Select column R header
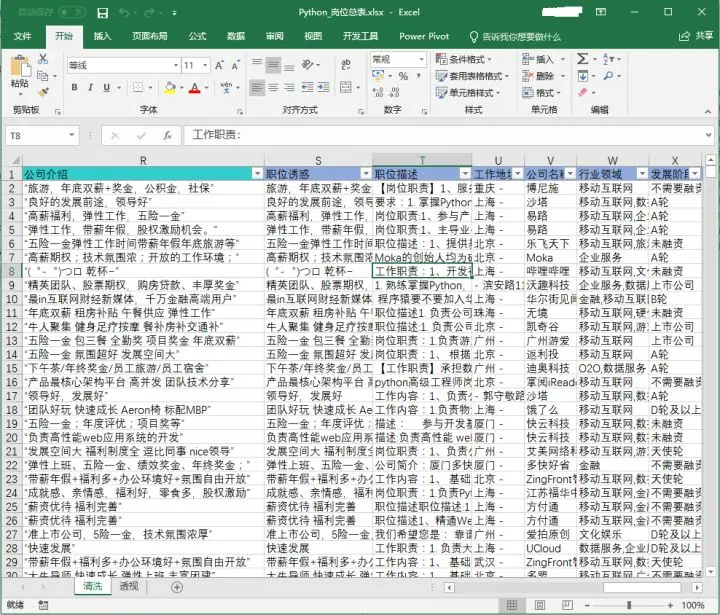The image size is (720, 615). pyautogui.click(x=143, y=160)
